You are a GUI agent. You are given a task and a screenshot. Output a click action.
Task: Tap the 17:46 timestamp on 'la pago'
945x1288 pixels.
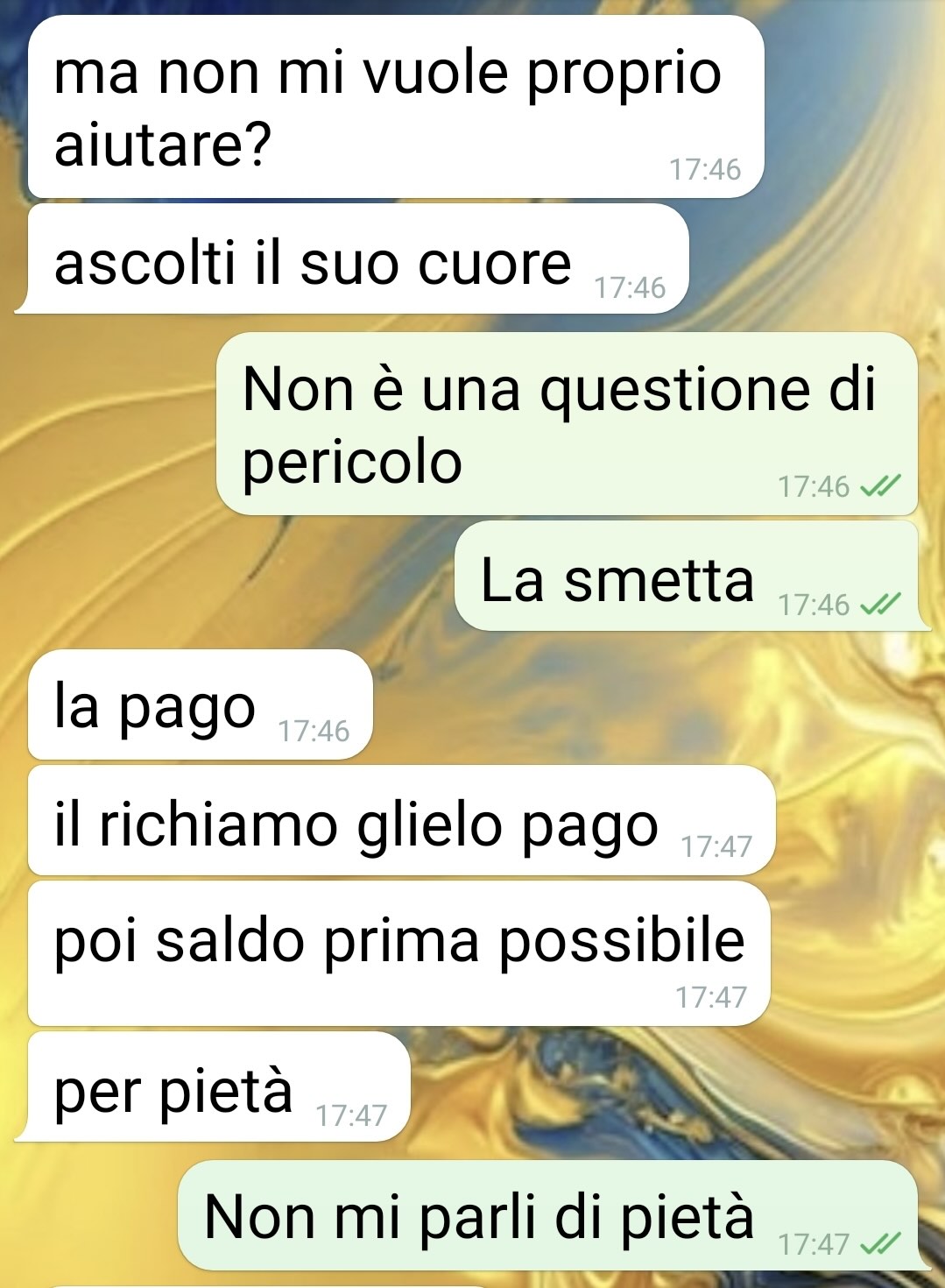(x=314, y=731)
